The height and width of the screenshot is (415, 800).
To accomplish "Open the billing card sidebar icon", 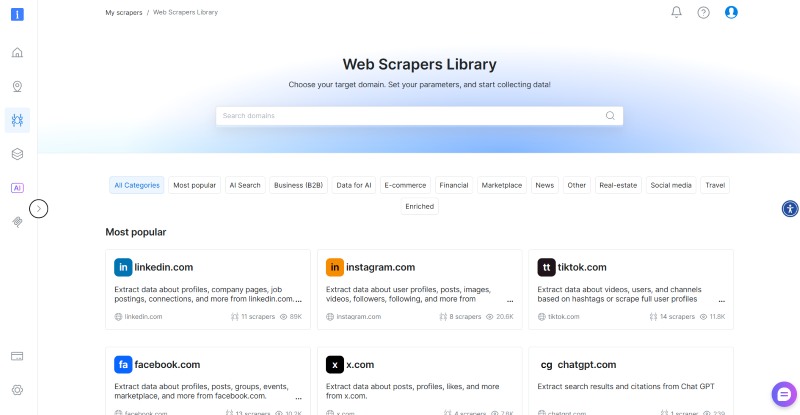I will (x=17, y=356).
